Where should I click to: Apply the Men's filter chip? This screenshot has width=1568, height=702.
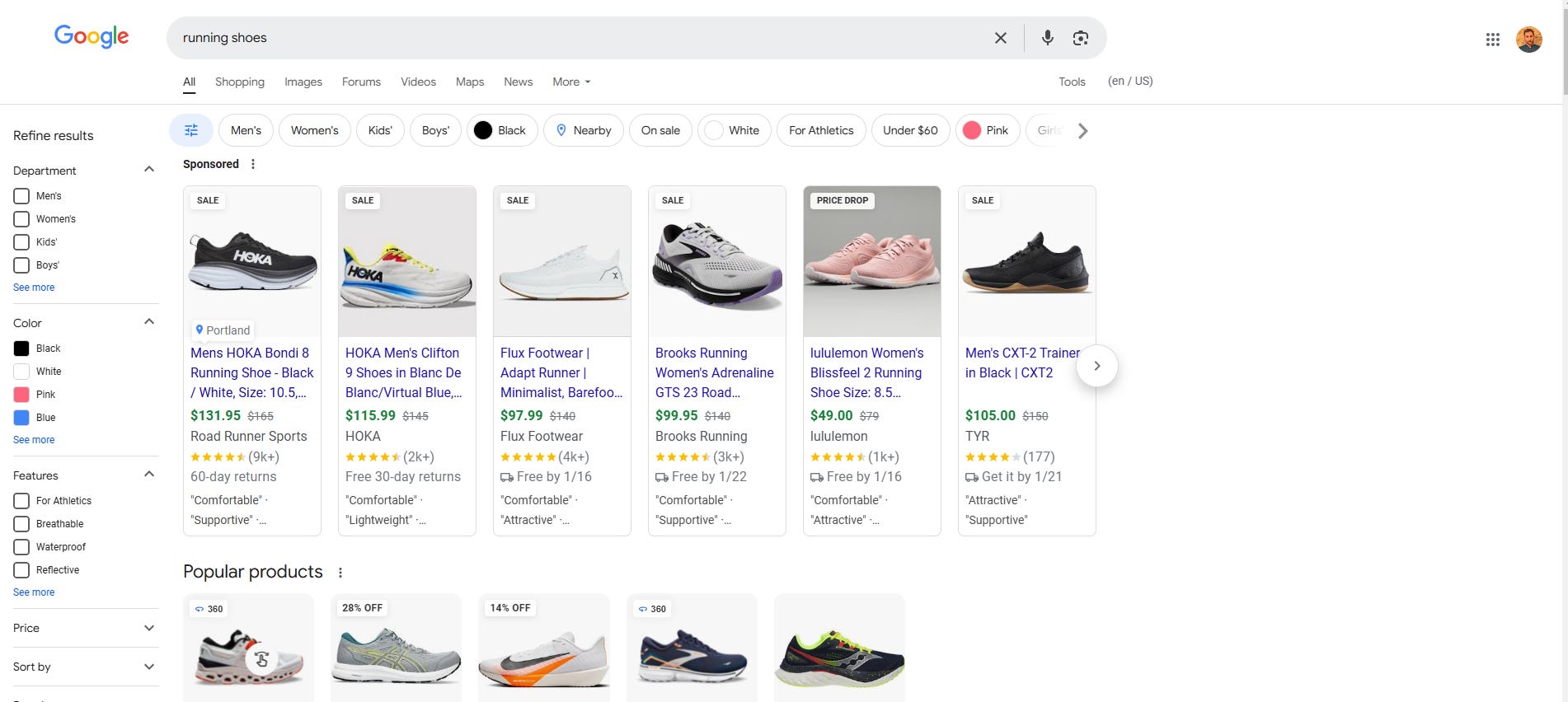click(x=246, y=130)
